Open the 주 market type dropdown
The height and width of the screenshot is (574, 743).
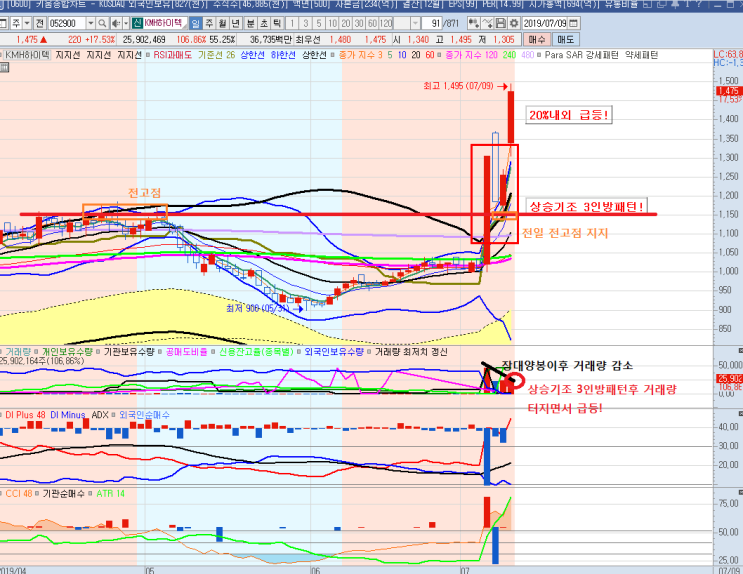(27, 23)
